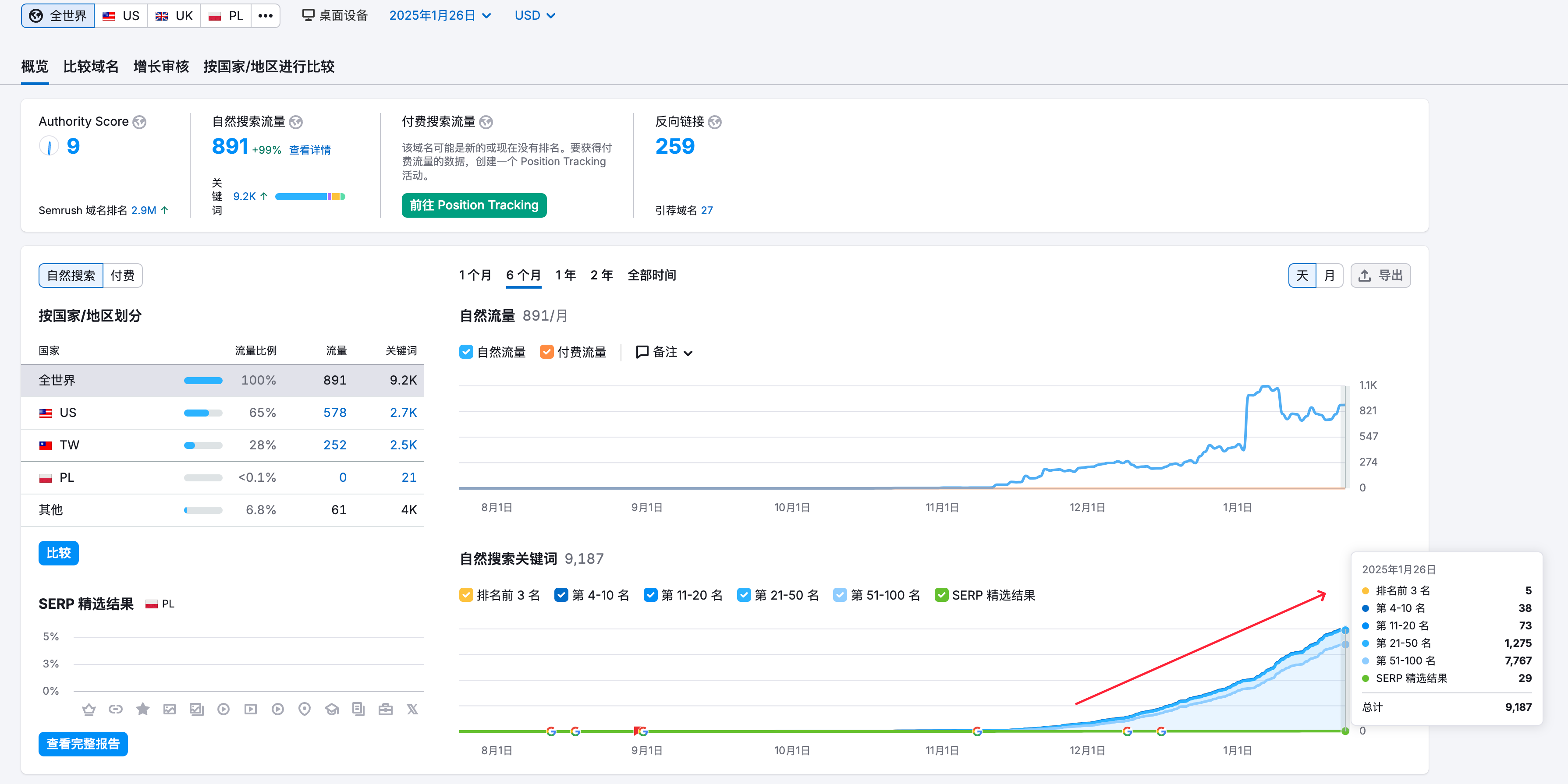This screenshot has width=1568, height=784.
Task: Open the USD currency dropdown
Action: pos(535,15)
